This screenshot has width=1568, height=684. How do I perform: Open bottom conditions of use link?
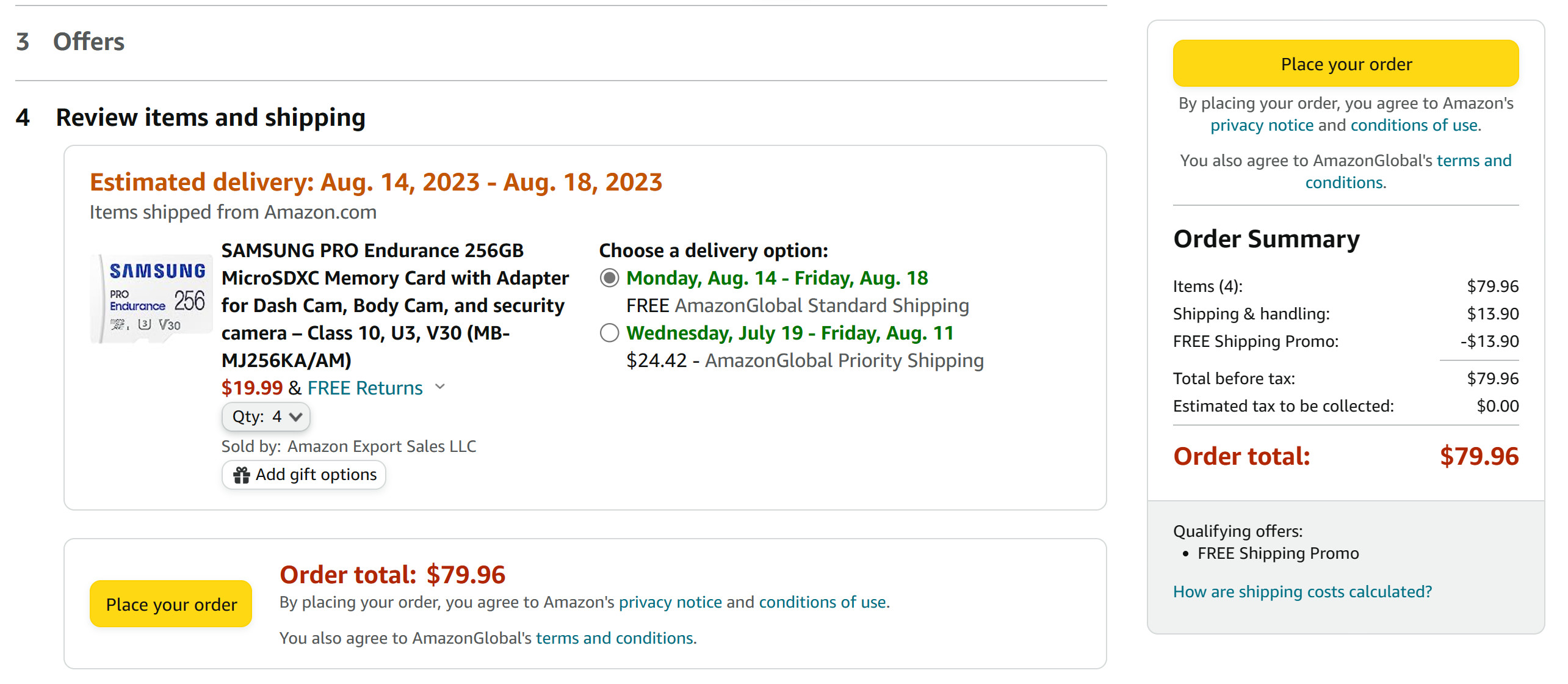[822, 603]
